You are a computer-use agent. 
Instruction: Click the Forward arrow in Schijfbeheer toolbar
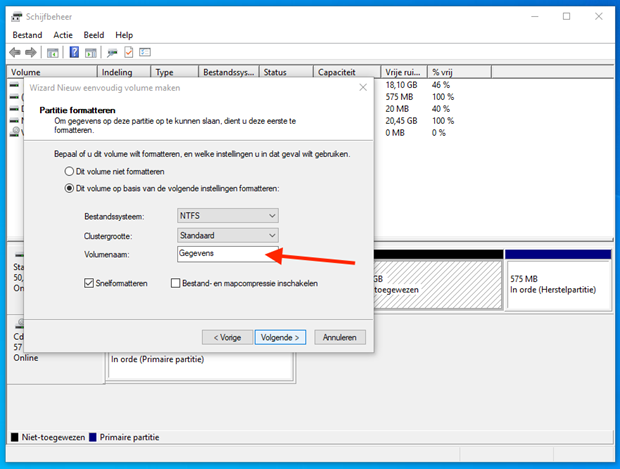31,52
